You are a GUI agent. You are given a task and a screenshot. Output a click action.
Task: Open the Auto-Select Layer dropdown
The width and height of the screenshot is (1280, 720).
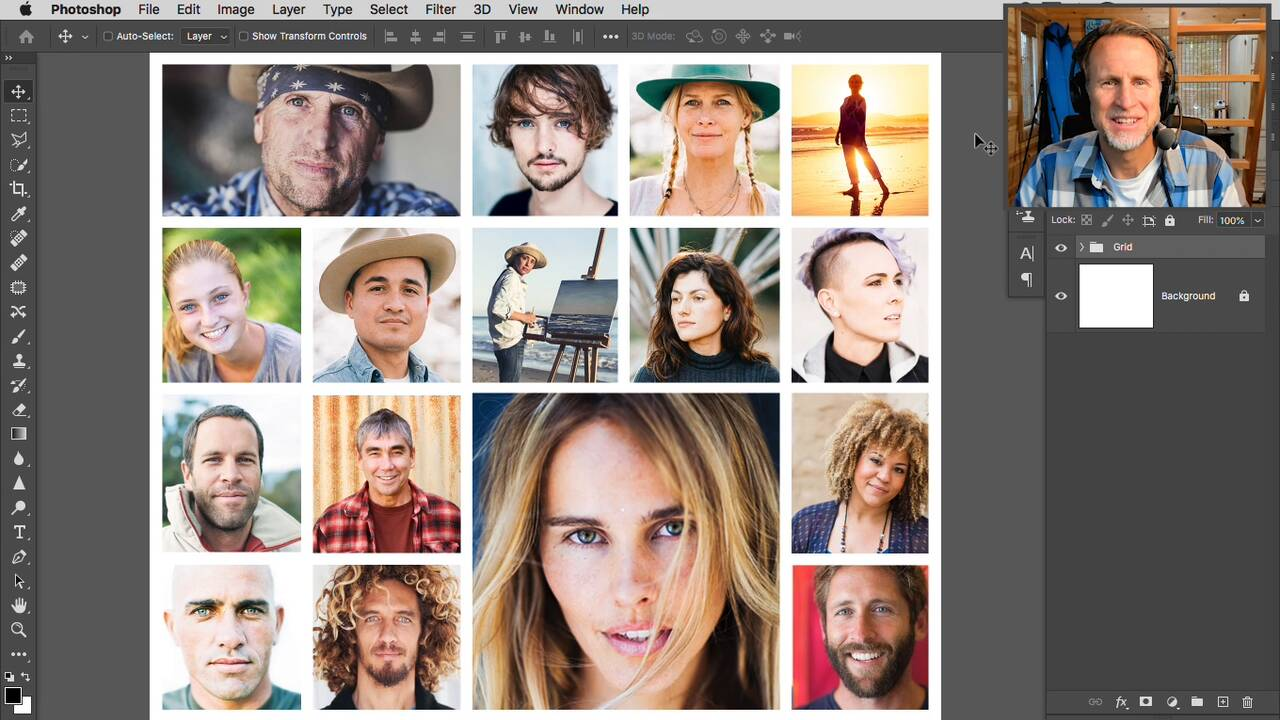tap(206, 36)
